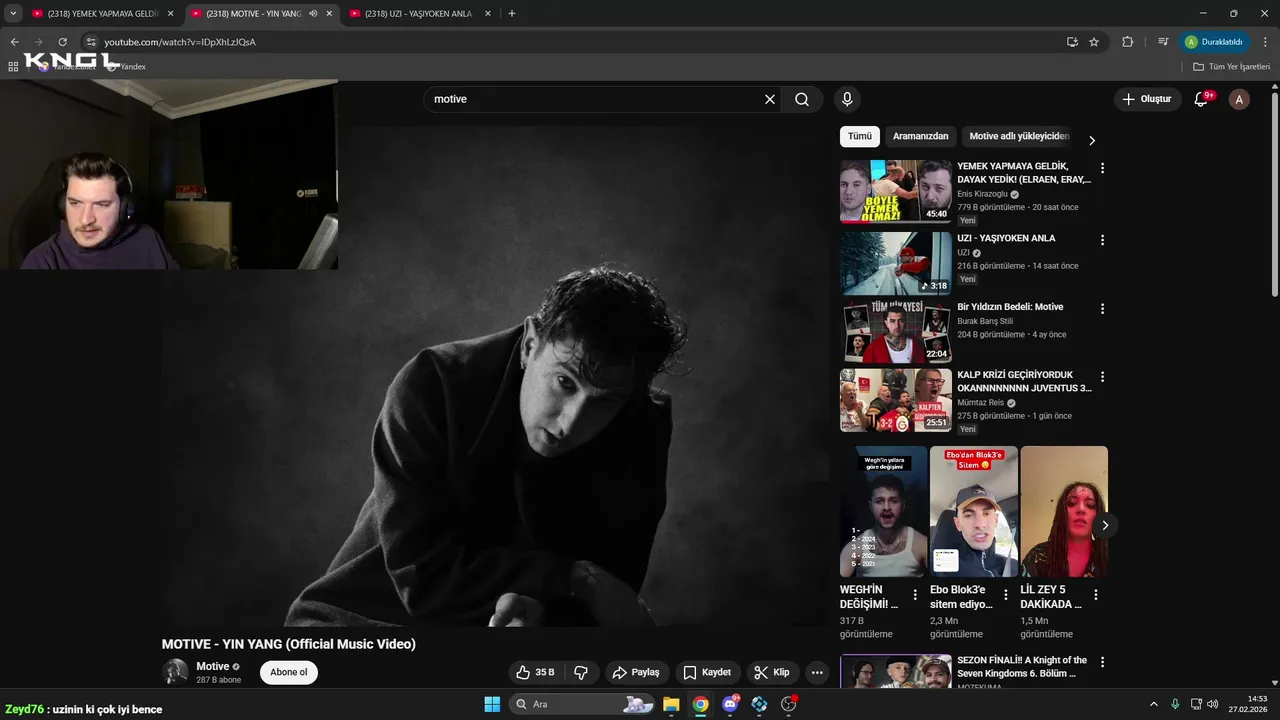Select the Aramanızdan filter chip
The height and width of the screenshot is (720, 1280).
click(920, 136)
